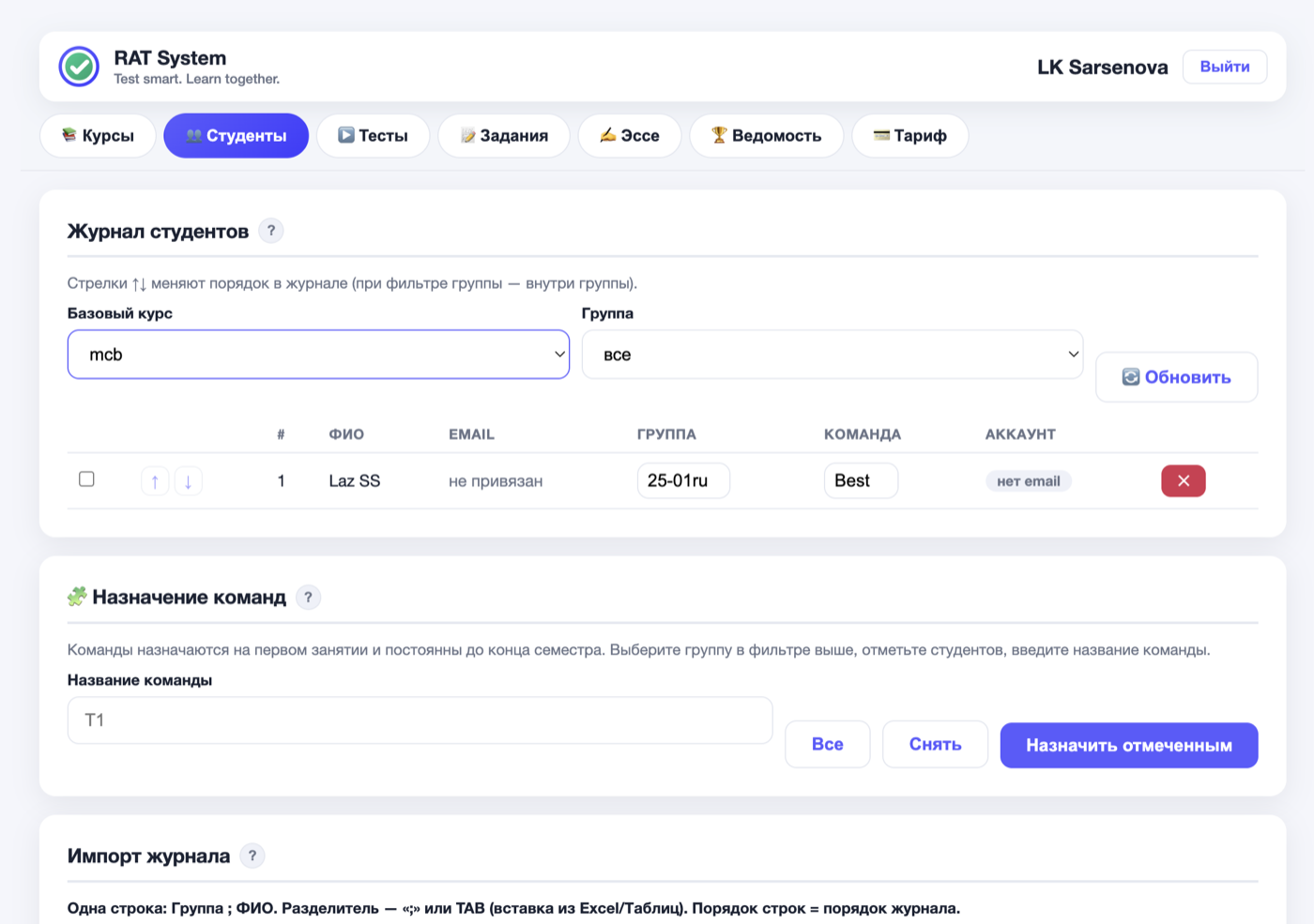The width and height of the screenshot is (1314, 924).
Task: Go to the Курсы tab
Action: pyautogui.click(x=98, y=136)
